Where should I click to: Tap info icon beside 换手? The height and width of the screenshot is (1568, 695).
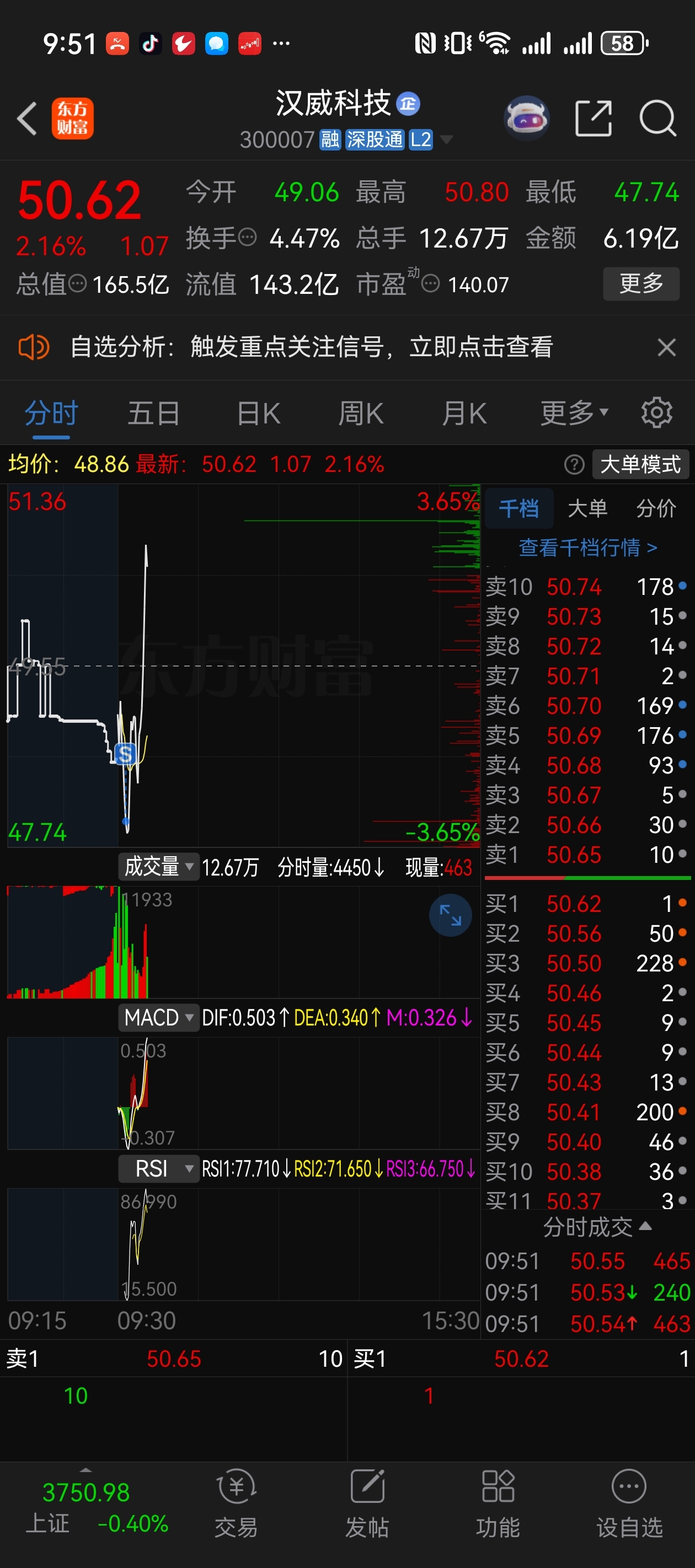click(x=247, y=237)
